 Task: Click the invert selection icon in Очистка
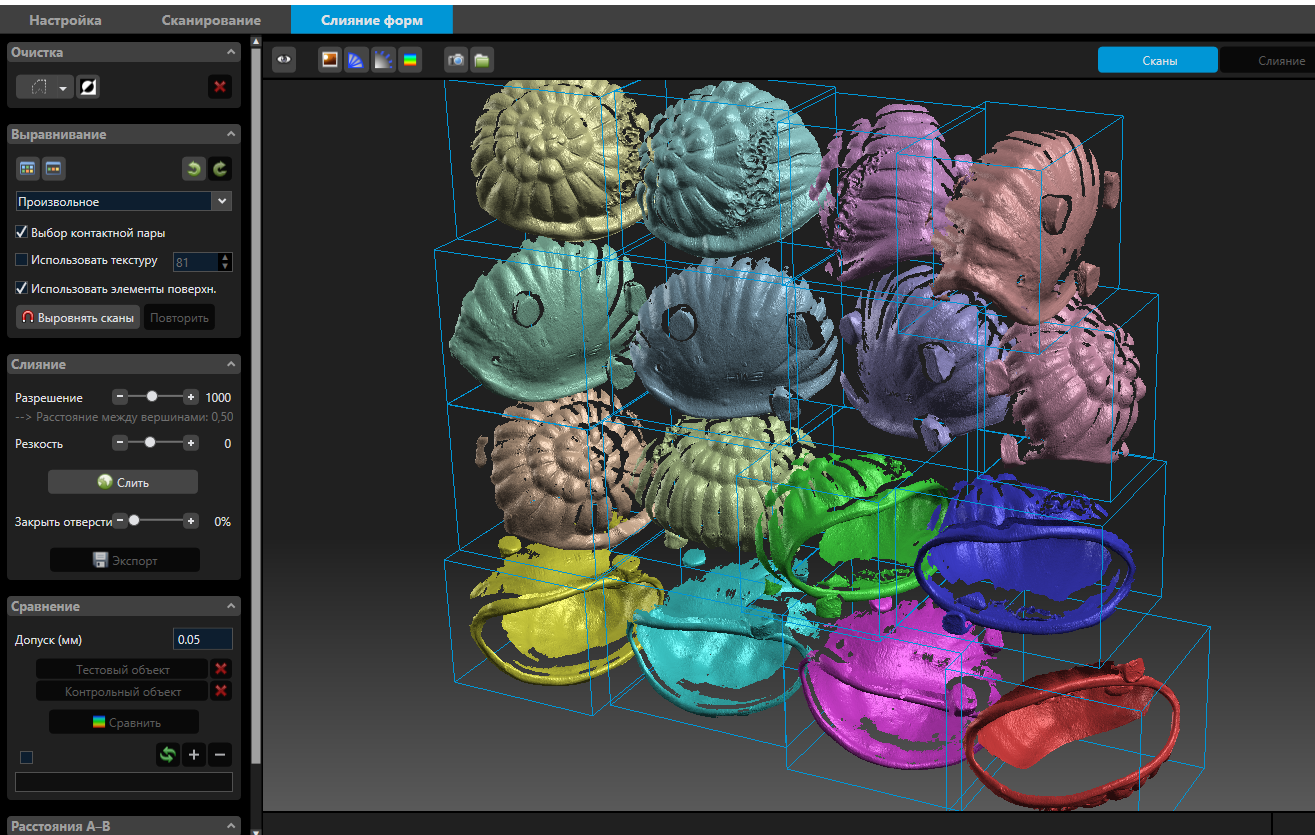(88, 87)
